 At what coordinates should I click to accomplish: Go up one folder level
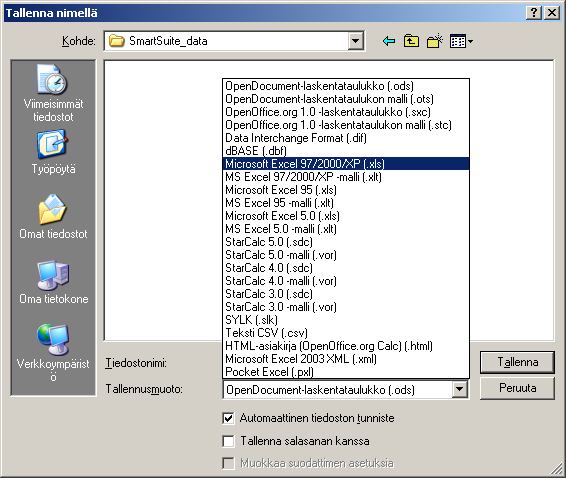(412, 41)
